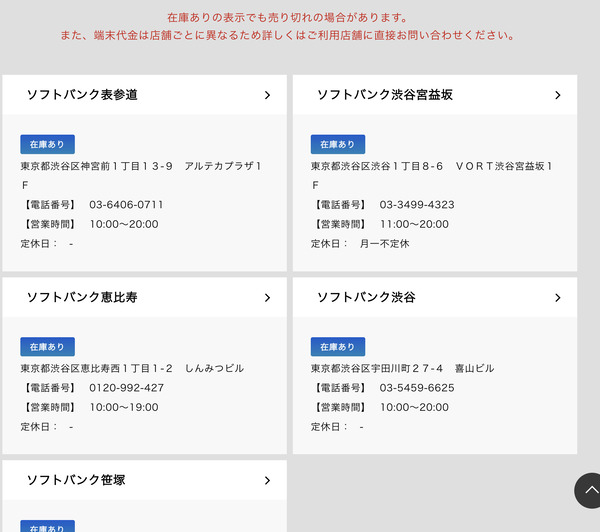Click phone number 0120-992-427
The image size is (600, 532).
[126, 388]
